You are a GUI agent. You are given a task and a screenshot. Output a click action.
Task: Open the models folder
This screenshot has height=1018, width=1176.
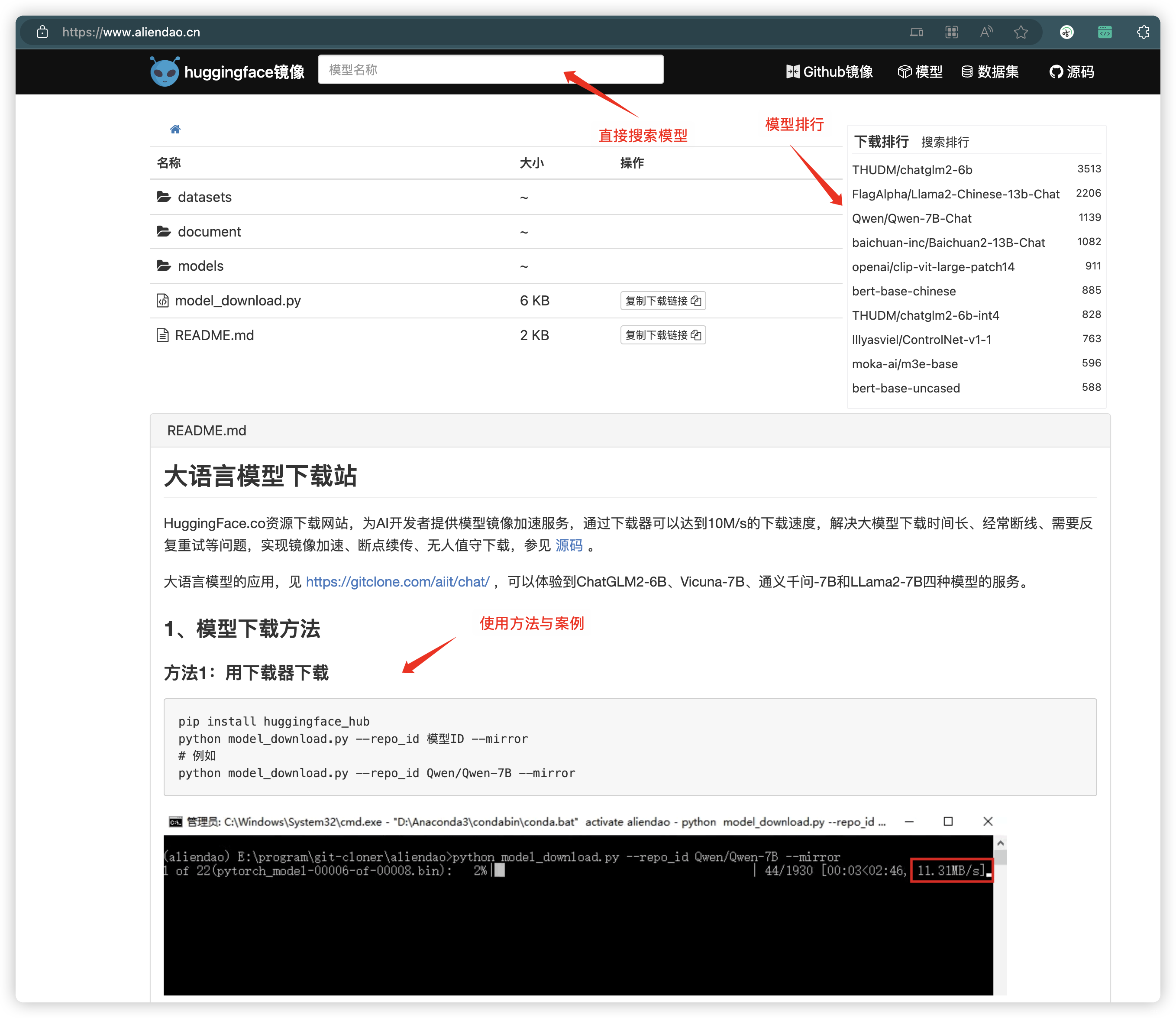[200, 266]
